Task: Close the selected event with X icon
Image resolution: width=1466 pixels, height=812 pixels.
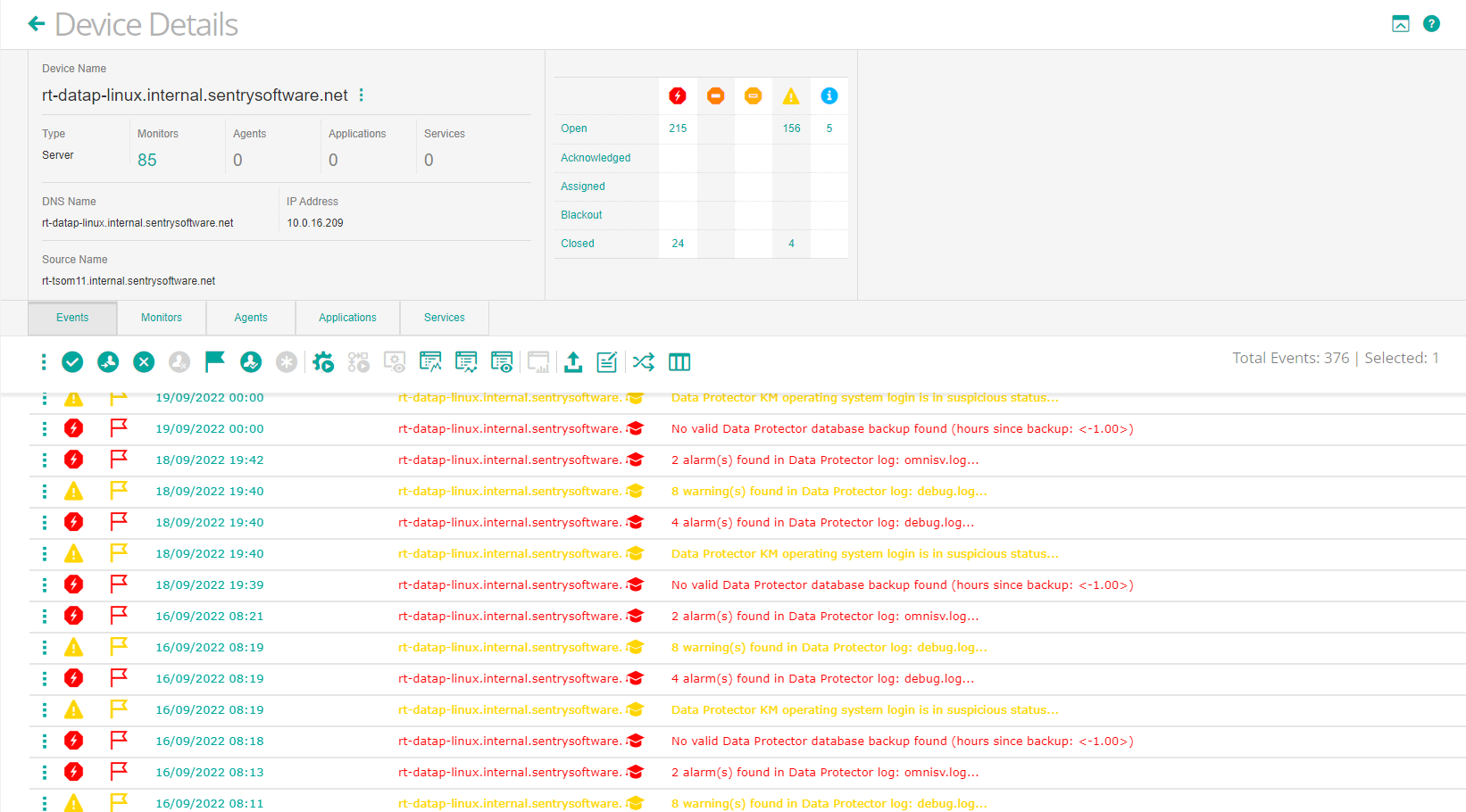Action: (x=144, y=362)
